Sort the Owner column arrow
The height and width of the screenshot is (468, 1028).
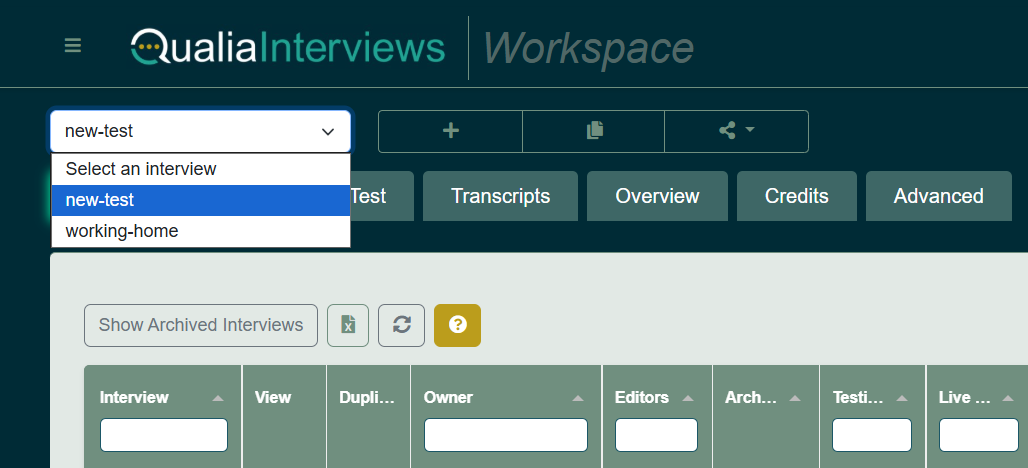pyautogui.click(x=578, y=398)
